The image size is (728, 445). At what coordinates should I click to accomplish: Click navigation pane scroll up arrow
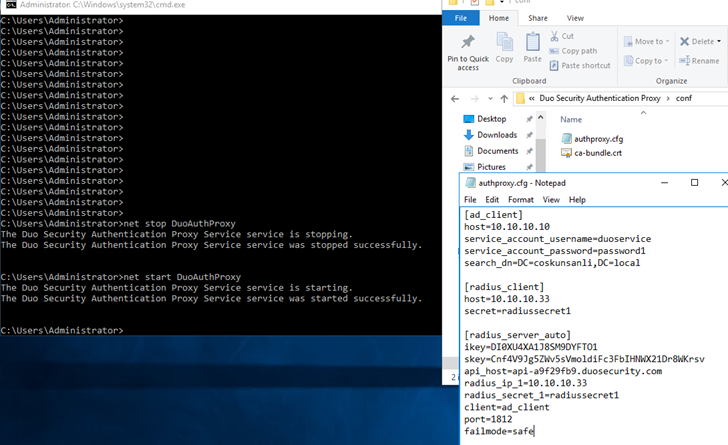(540, 118)
